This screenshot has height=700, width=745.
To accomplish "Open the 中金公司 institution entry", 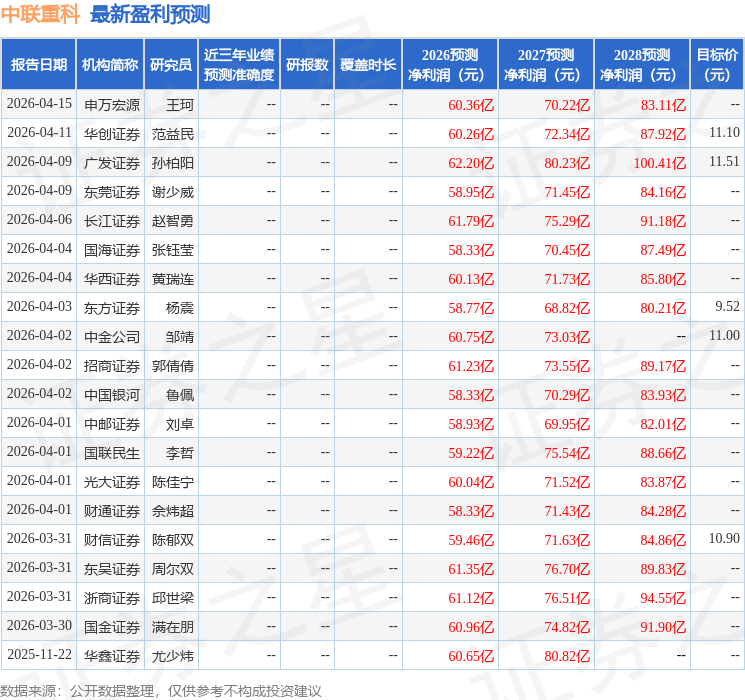I will click(111, 337).
